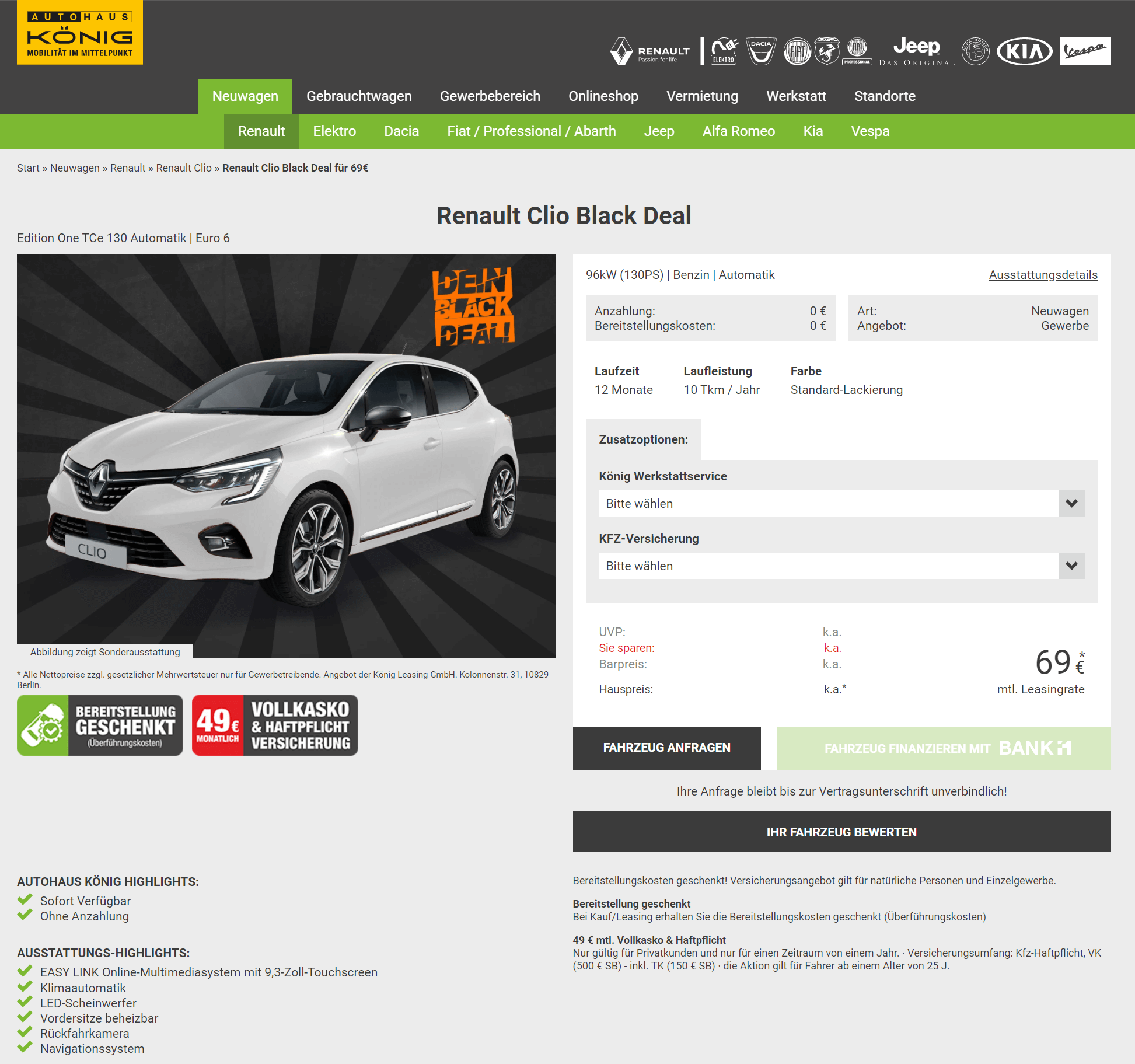Click the 'Navigationssystem' highlight entry
This screenshot has width=1135, height=1064.
click(92, 1049)
